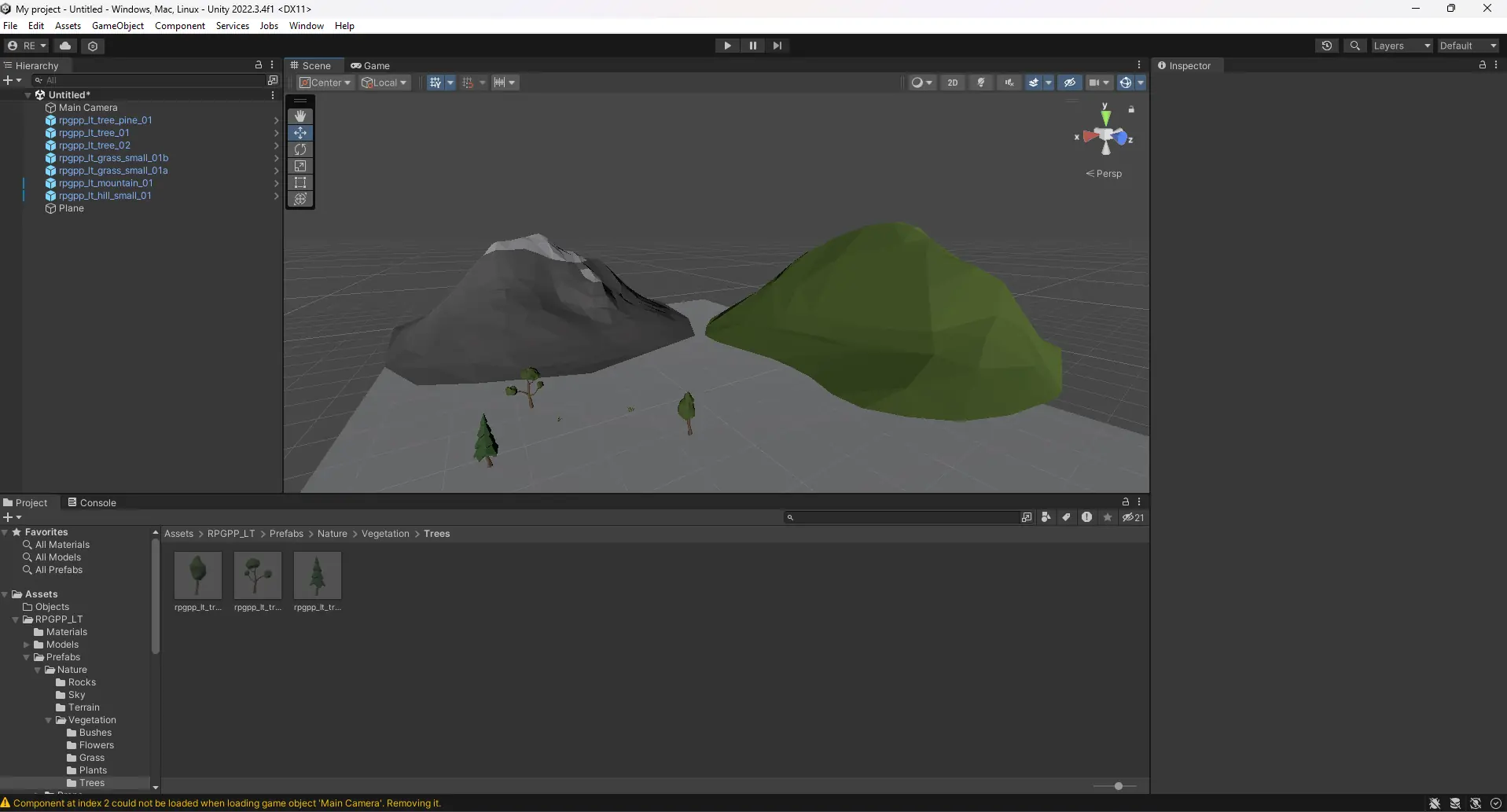Toggle Hierarchy panel lock
Viewport: 1507px width, 812px height.
click(259, 65)
